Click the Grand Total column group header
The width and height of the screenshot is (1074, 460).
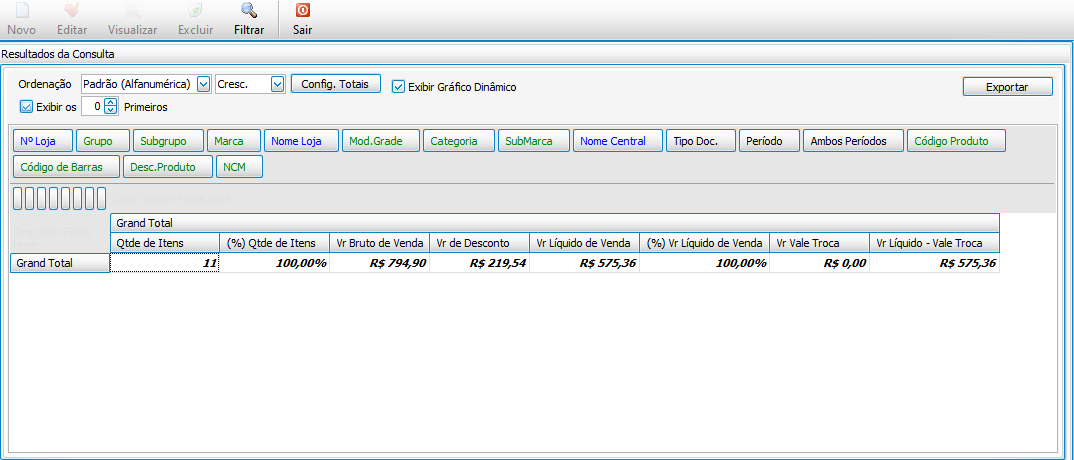554,223
